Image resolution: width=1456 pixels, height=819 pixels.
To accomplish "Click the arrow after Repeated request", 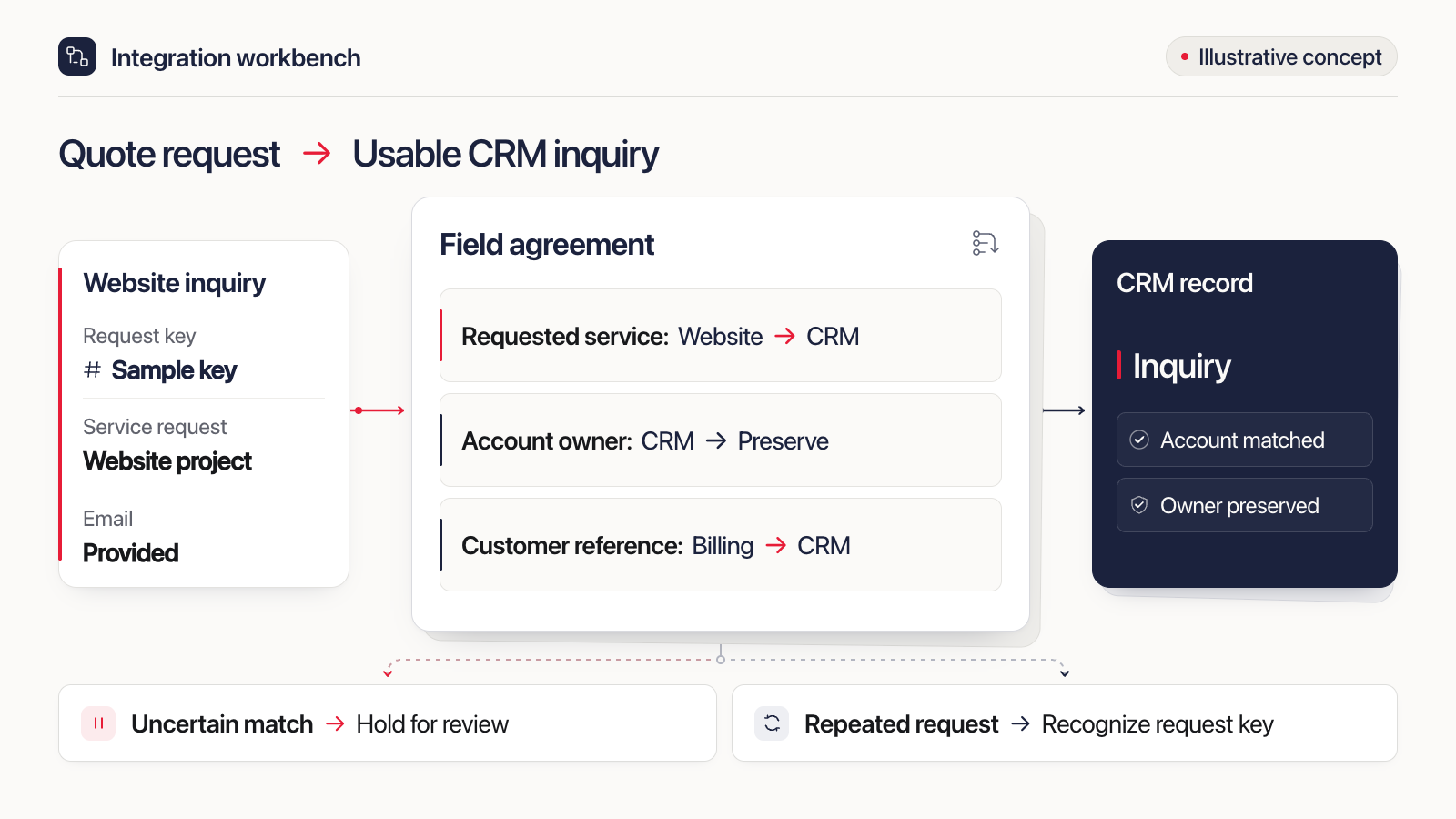I will coord(1020,723).
